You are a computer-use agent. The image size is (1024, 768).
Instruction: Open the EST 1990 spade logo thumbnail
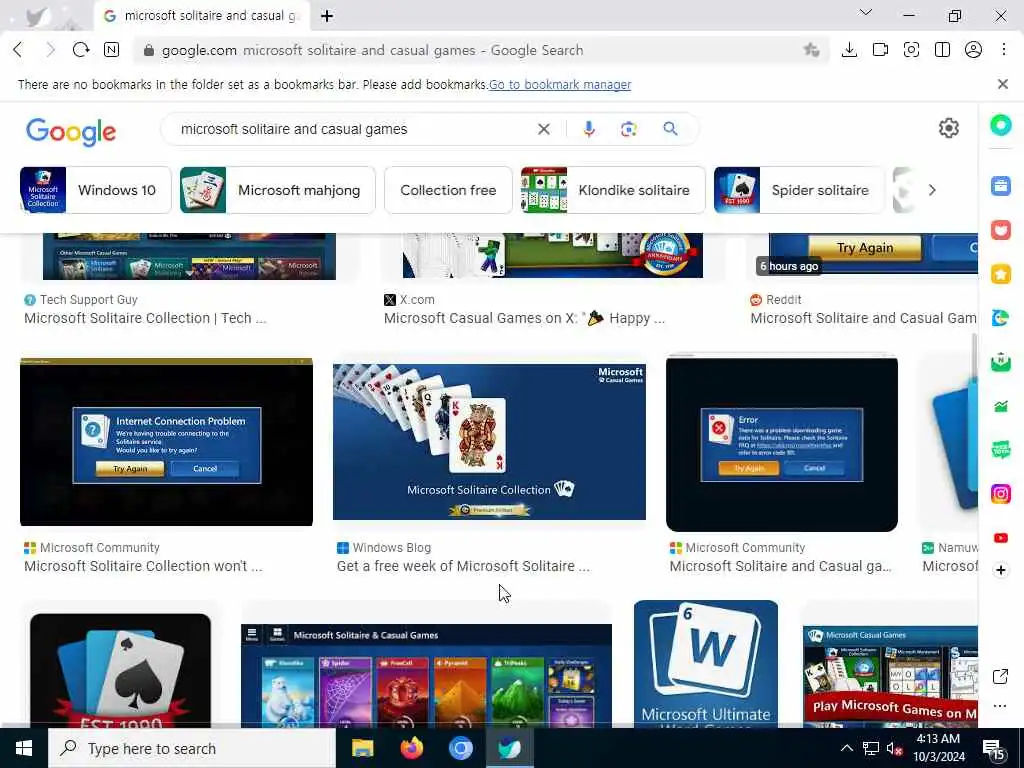coord(120,670)
